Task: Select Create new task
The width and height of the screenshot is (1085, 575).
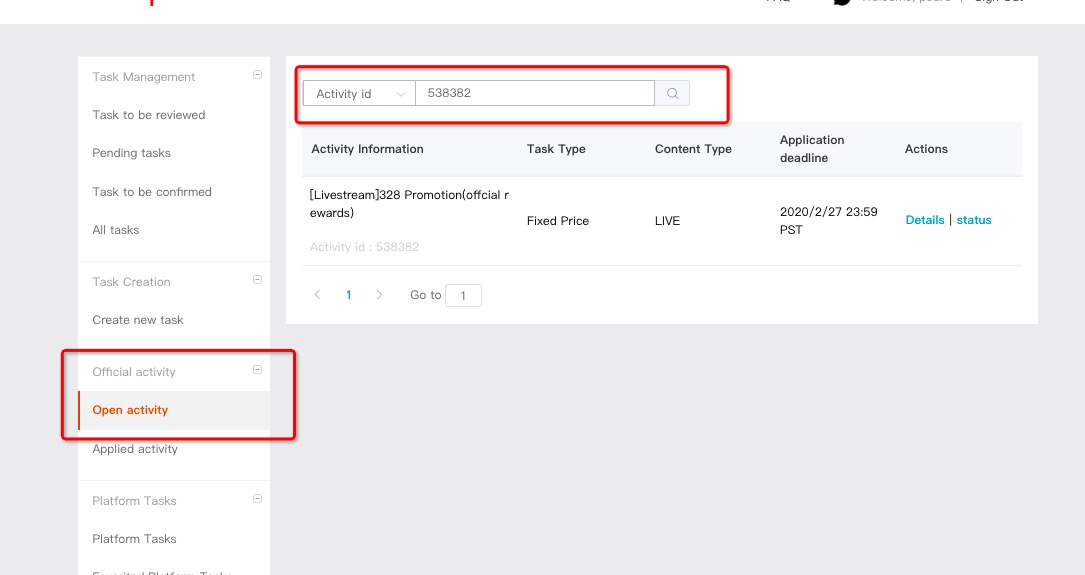Action: (138, 320)
